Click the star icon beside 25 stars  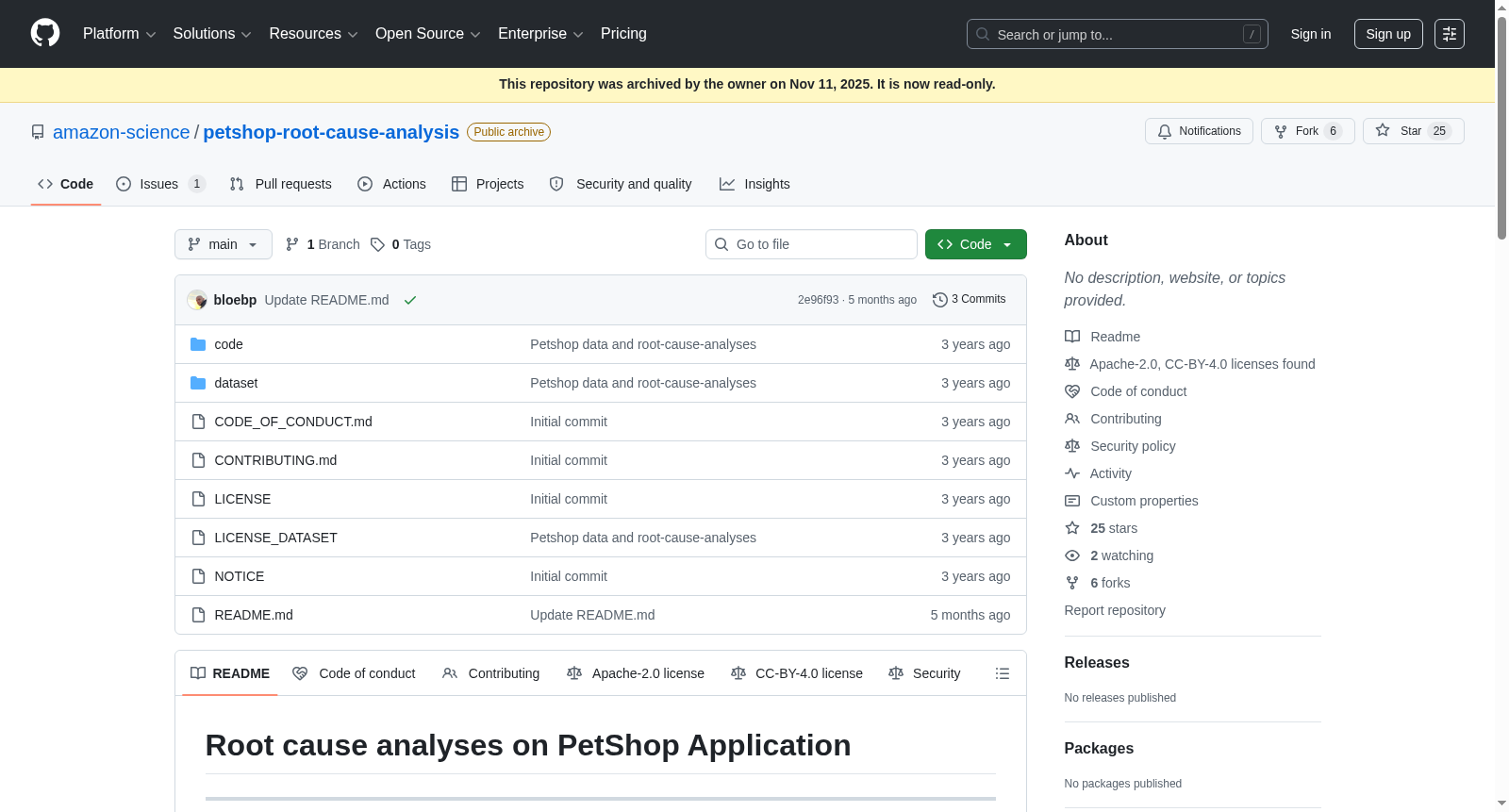(1072, 528)
